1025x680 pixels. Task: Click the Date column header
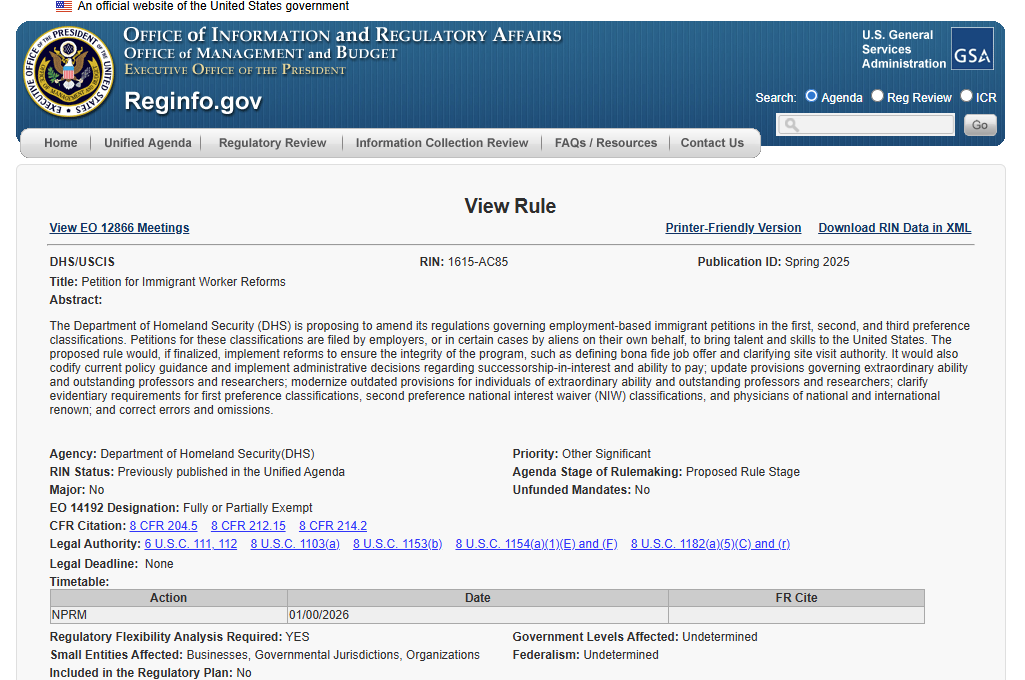pyautogui.click(x=478, y=598)
